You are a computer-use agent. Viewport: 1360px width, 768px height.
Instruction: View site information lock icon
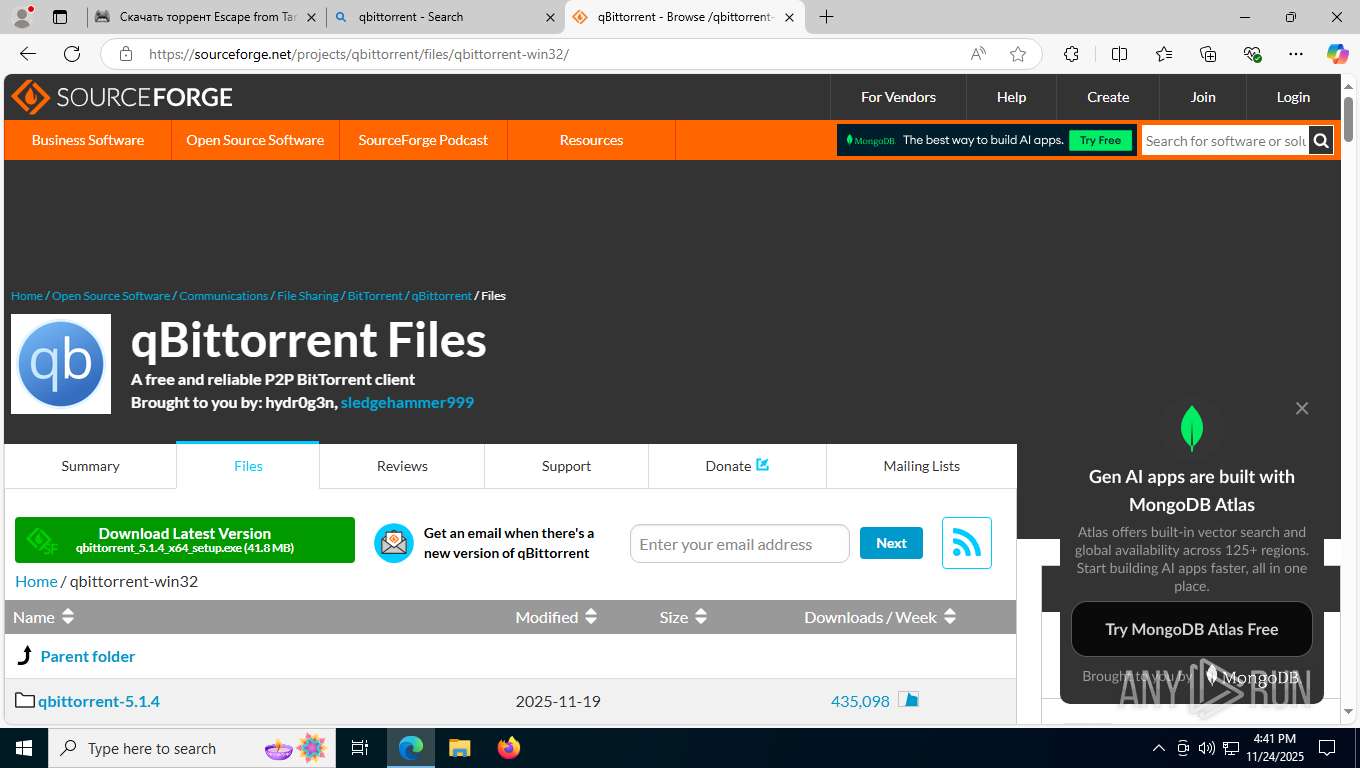point(125,54)
